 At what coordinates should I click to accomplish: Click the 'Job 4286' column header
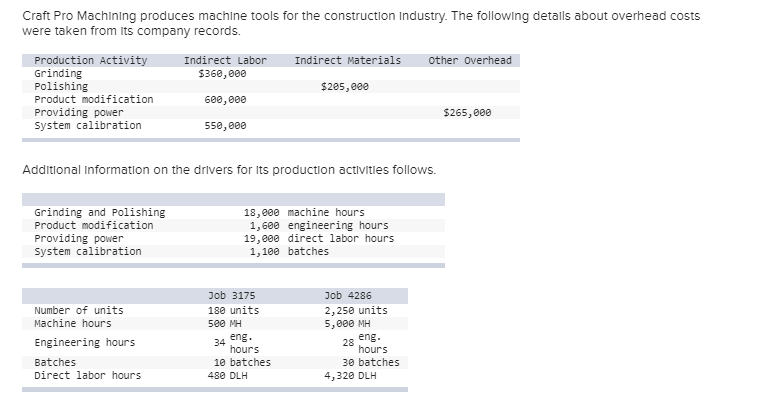point(348,295)
